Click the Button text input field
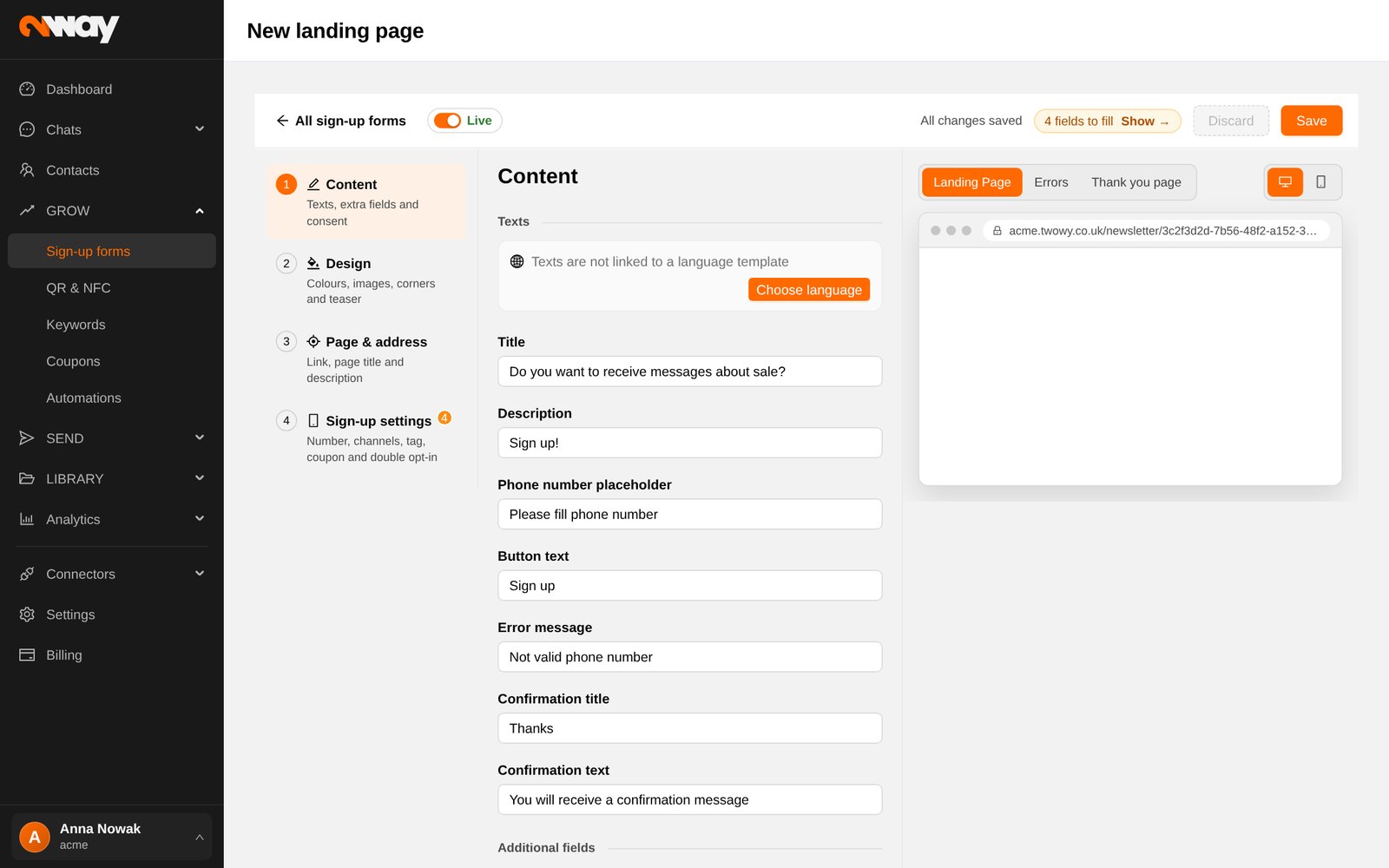 pyautogui.click(x=690, y=585)
